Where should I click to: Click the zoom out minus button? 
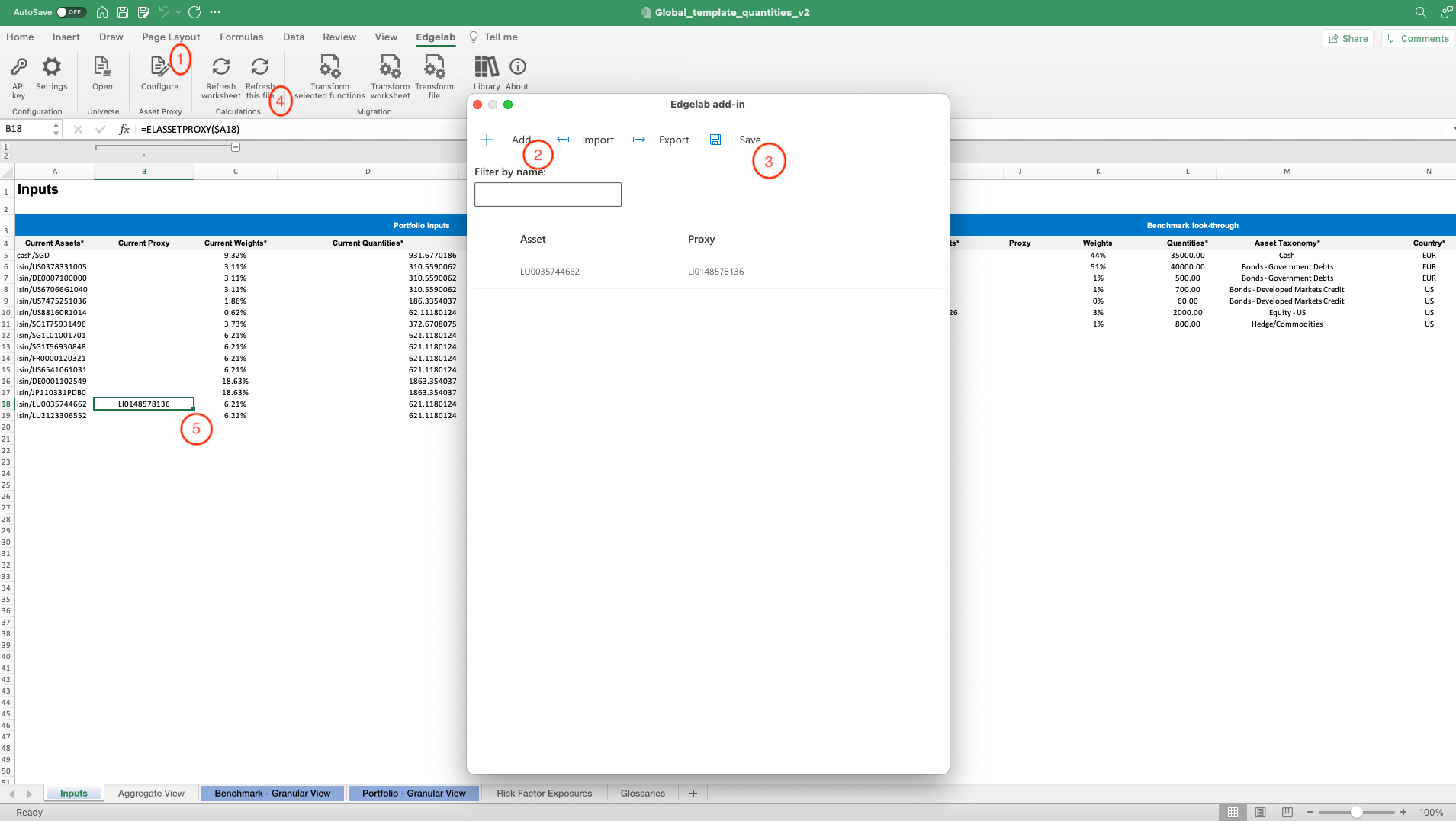pos(1310,812)
